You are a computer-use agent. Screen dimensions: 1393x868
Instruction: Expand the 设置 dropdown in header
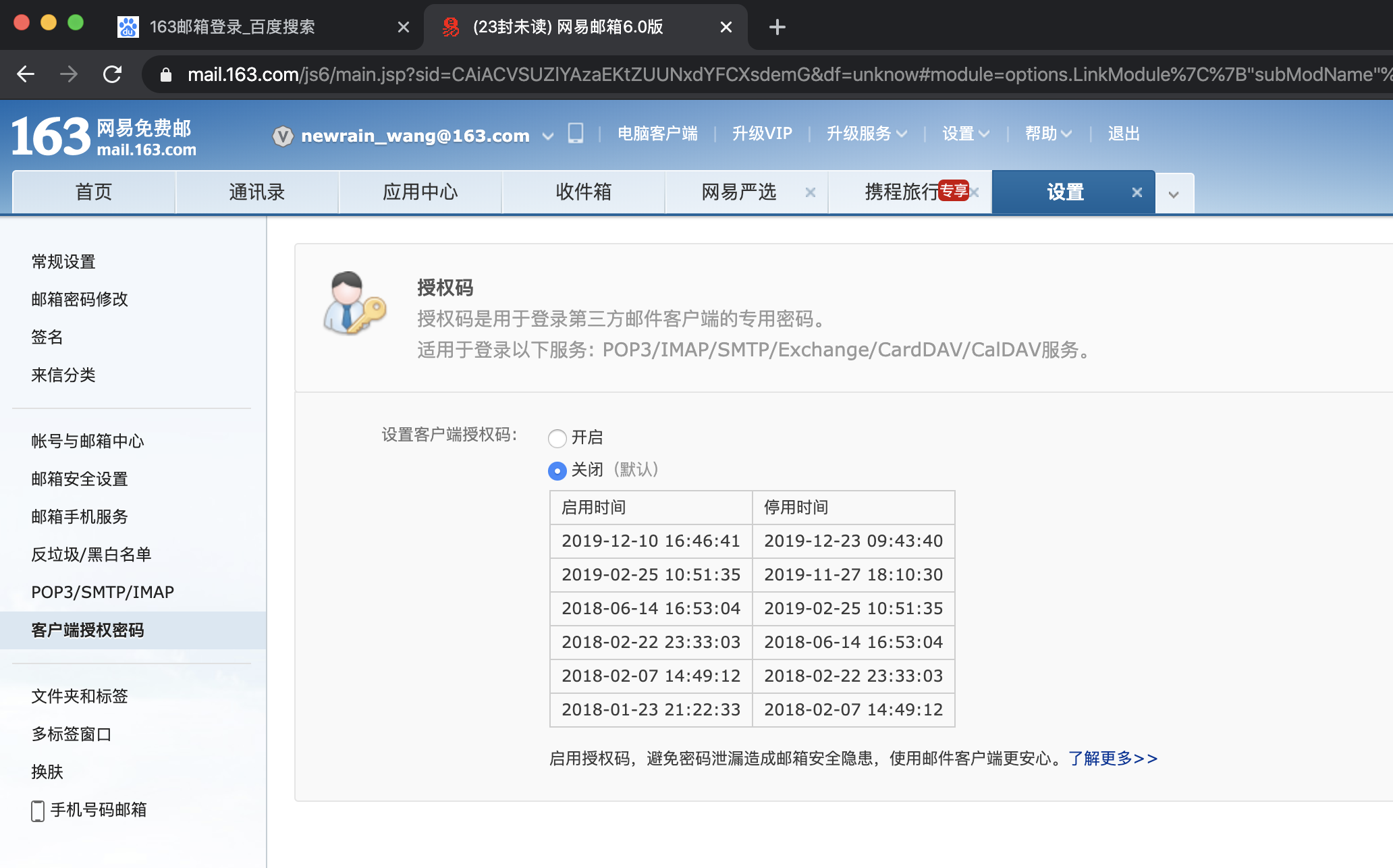(x=984, y=134)
